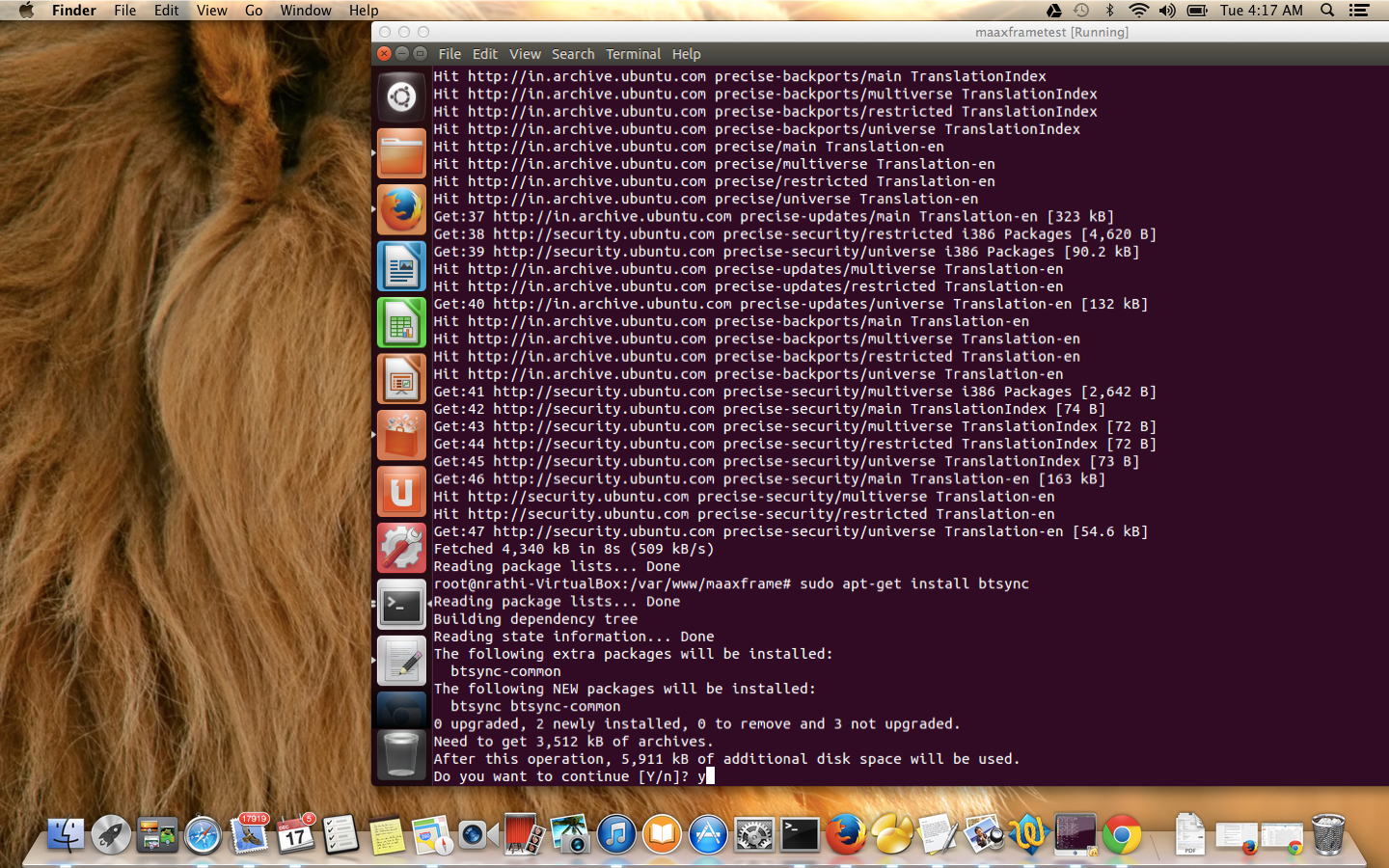The image size is (1389, 868).
Task: Open Spotlight search magnifier
Action: pos(1327,11)
